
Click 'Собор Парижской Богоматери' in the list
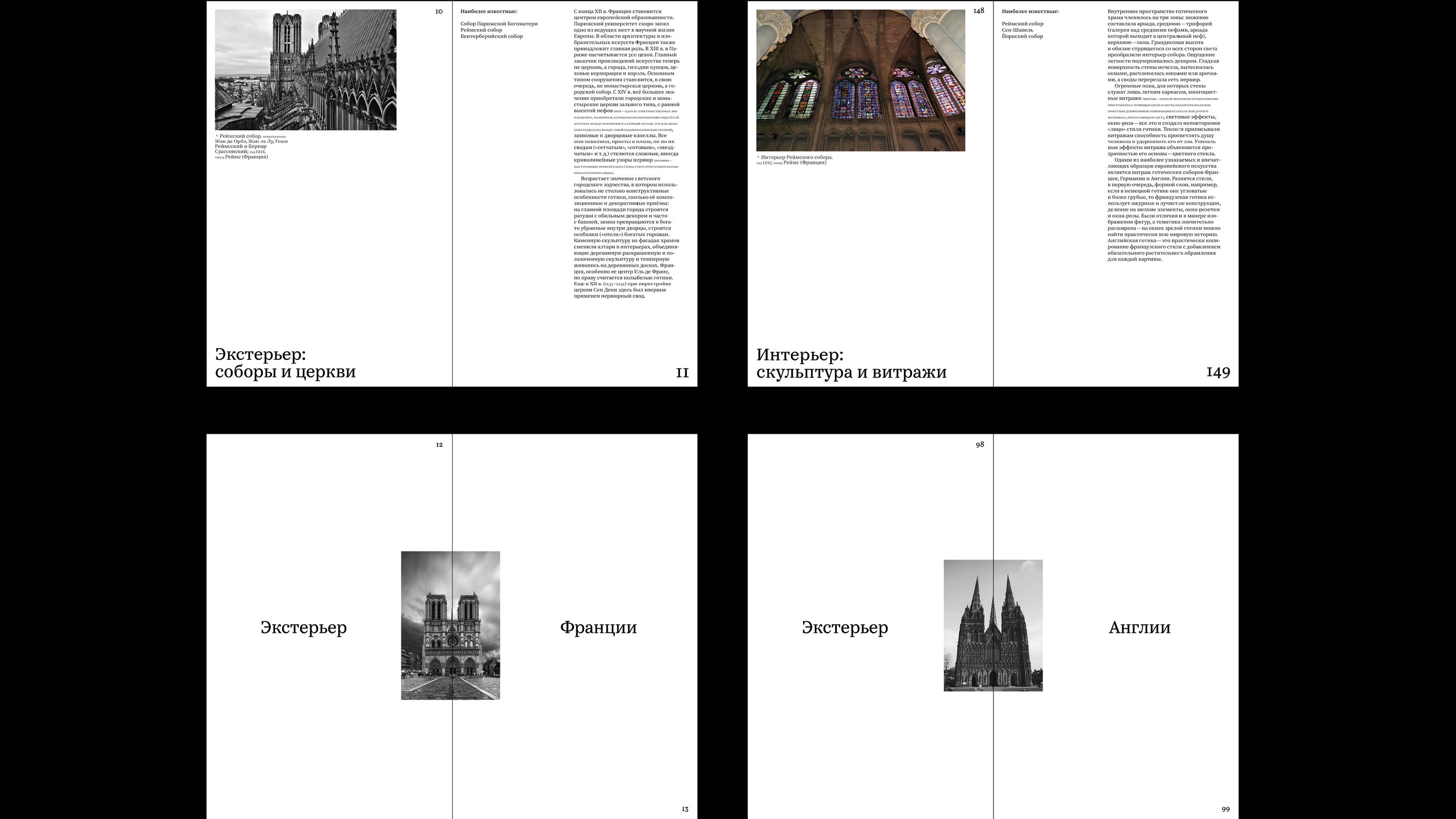[x=498, y=24]
